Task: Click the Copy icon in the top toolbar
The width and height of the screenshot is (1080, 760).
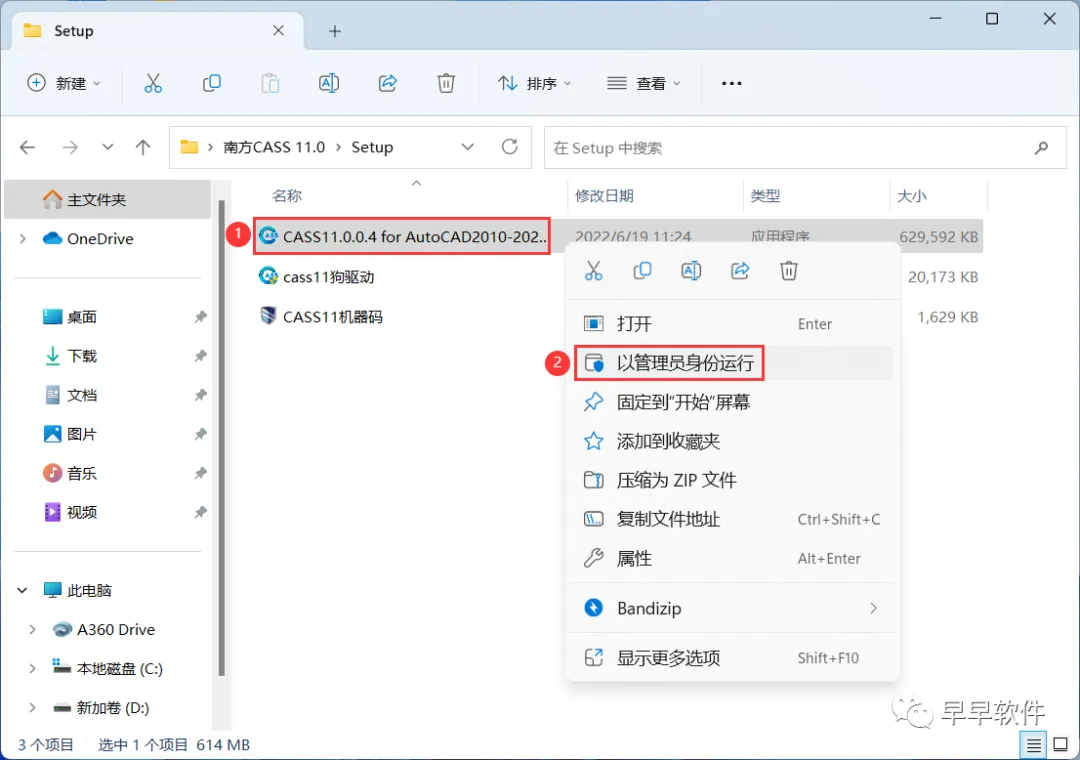Action: (211, 83)
